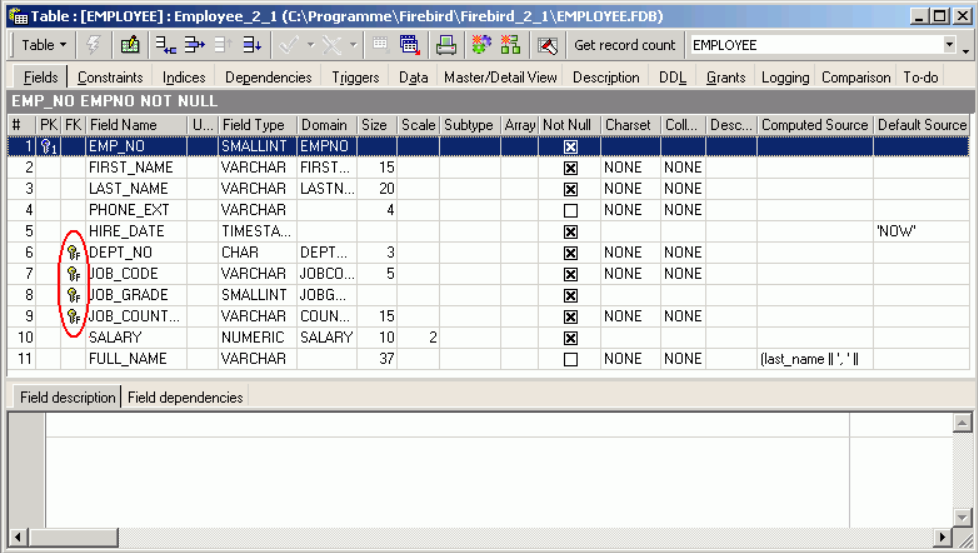Open the Table dropdown menu
This screenshot has width=978, height=553.
point(44,45)
